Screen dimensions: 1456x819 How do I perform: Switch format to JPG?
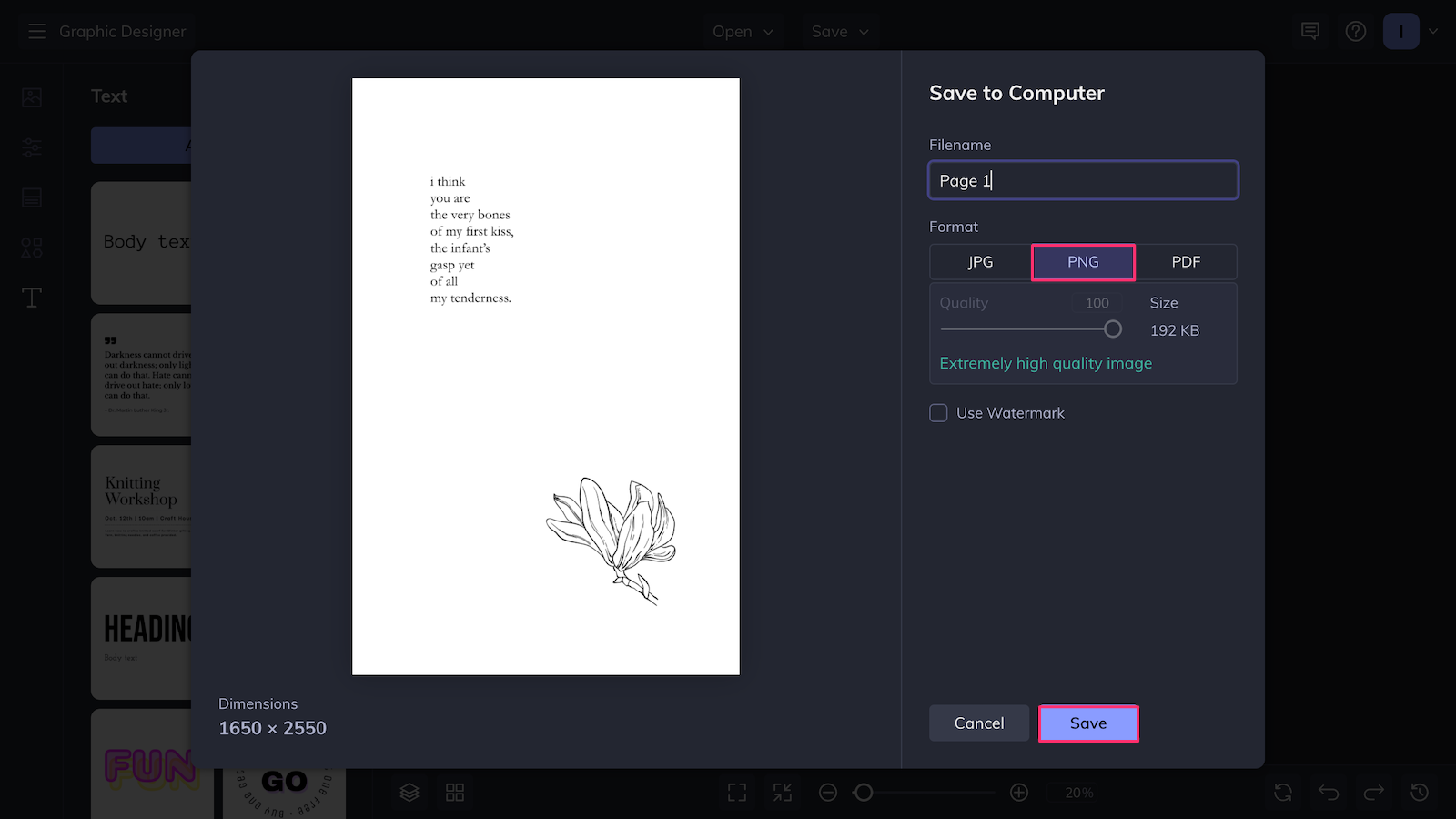[x=980, y=261]
